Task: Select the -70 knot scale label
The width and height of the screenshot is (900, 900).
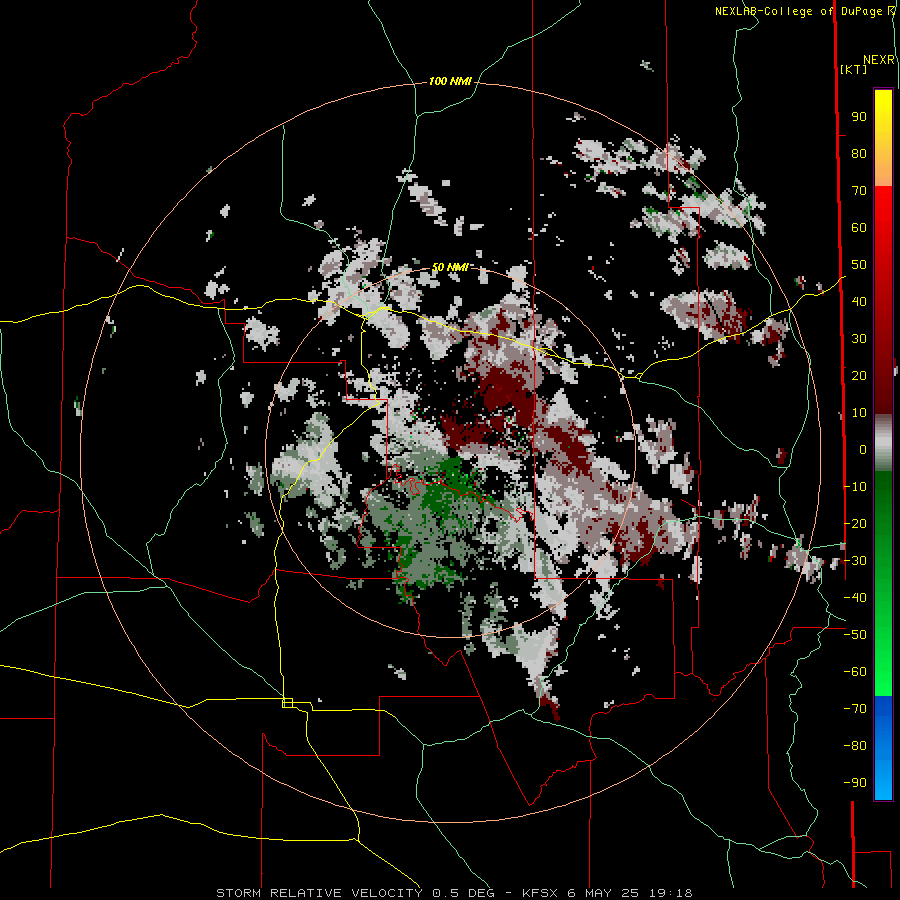Action: [x=855, y=709]
